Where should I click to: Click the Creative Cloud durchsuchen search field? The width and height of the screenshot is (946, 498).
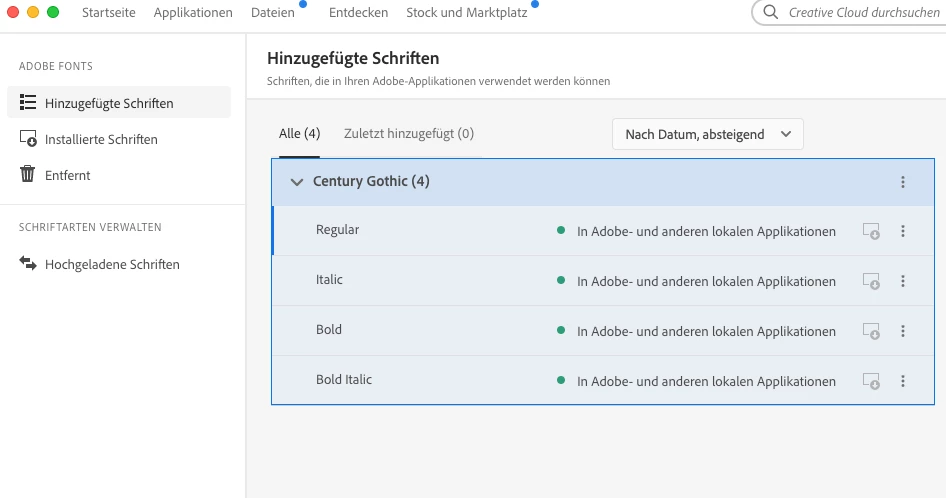[x=862, y=13]
